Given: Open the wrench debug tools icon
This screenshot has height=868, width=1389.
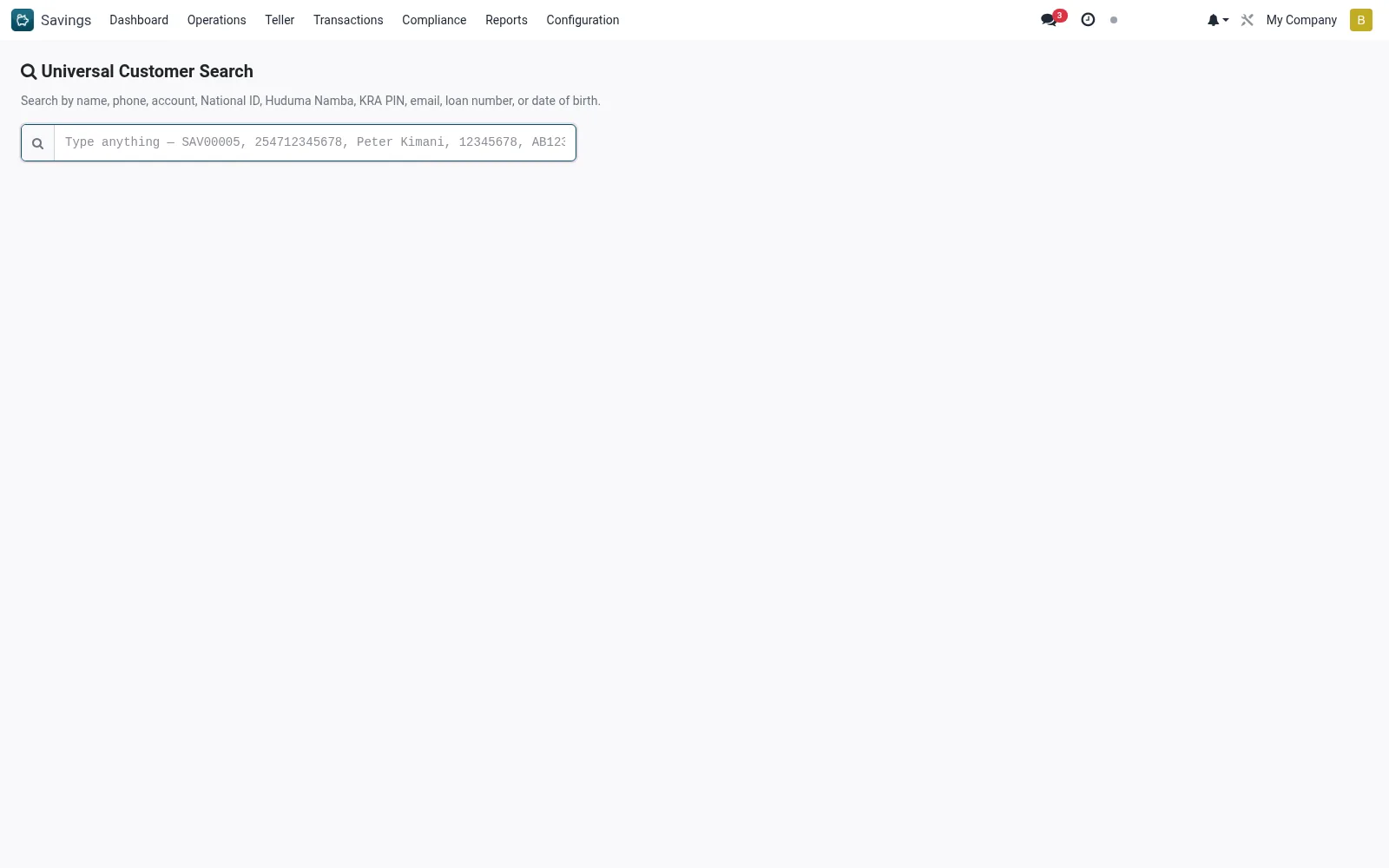Looking at the screenshot, I should pos(1247,20).
